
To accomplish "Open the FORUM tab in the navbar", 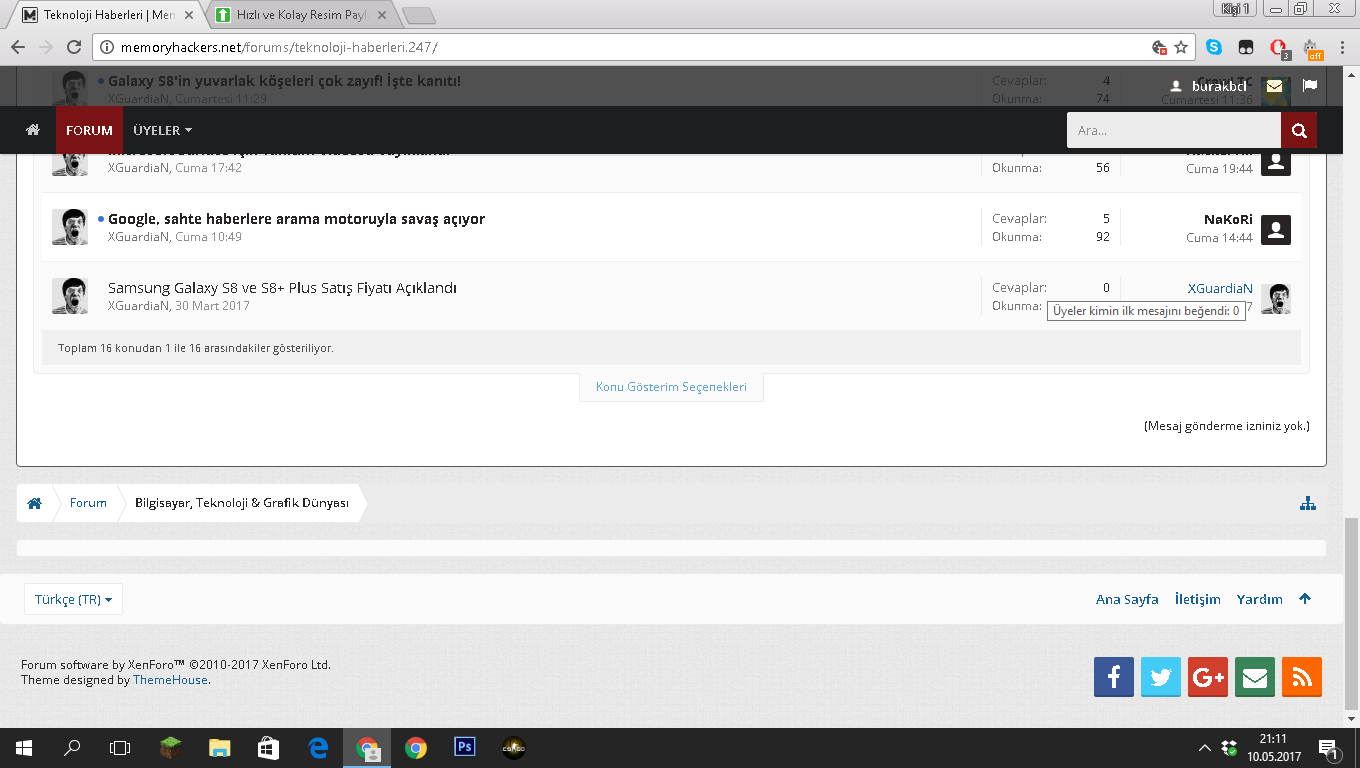I will tap(89, 130).
